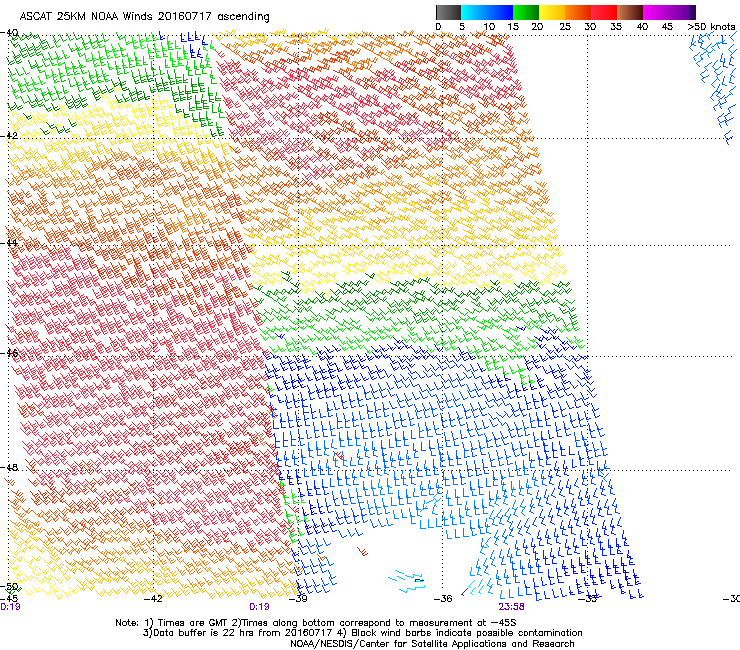This screenshot has height=650, width=740.
Task: Click the title 'ASCAT 25KM NOAA Winds 20160717 ascending'
Action: coord(144,17)
